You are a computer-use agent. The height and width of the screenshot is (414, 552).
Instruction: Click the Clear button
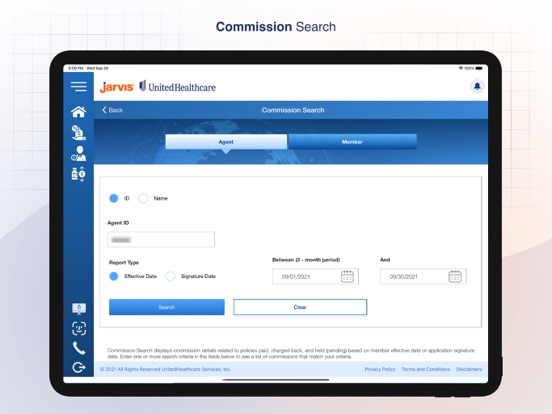click(x=300, y=307)
